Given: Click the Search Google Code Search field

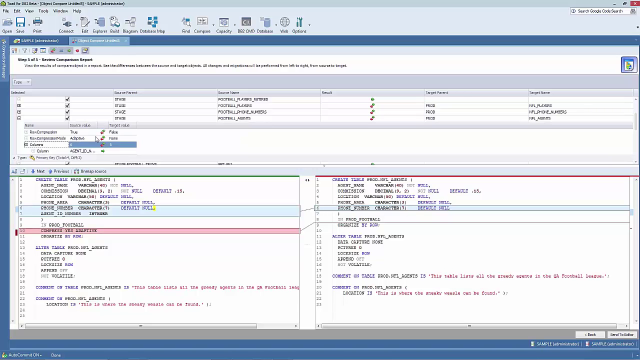Looking at the screenshot, I should pos(603,11).
